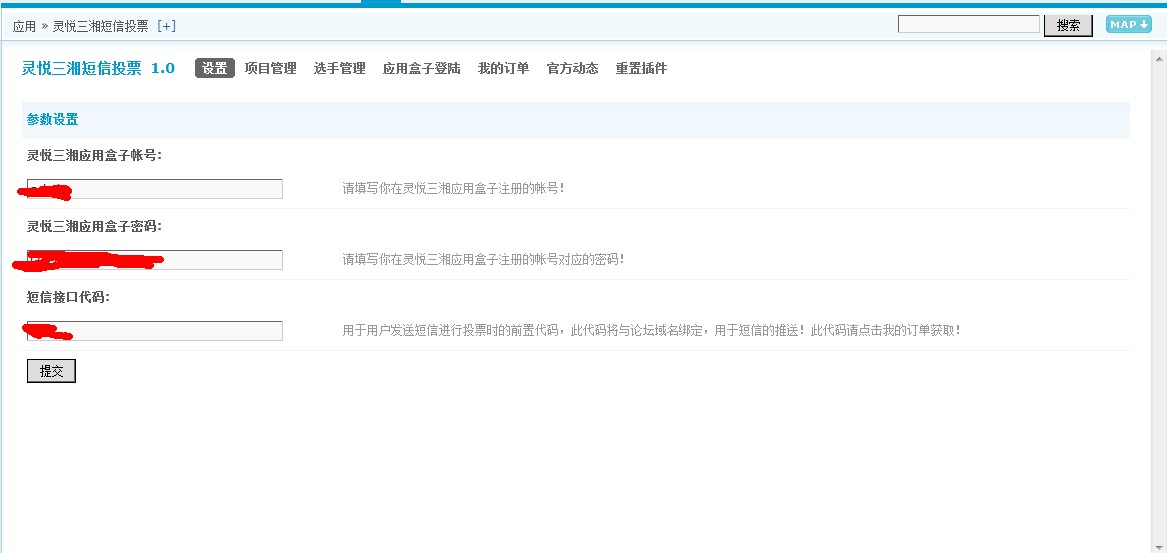This screenshot has width=1167, height=553.
Task: Focus the 短信接口代码 input field
Action: click(155, 330)
